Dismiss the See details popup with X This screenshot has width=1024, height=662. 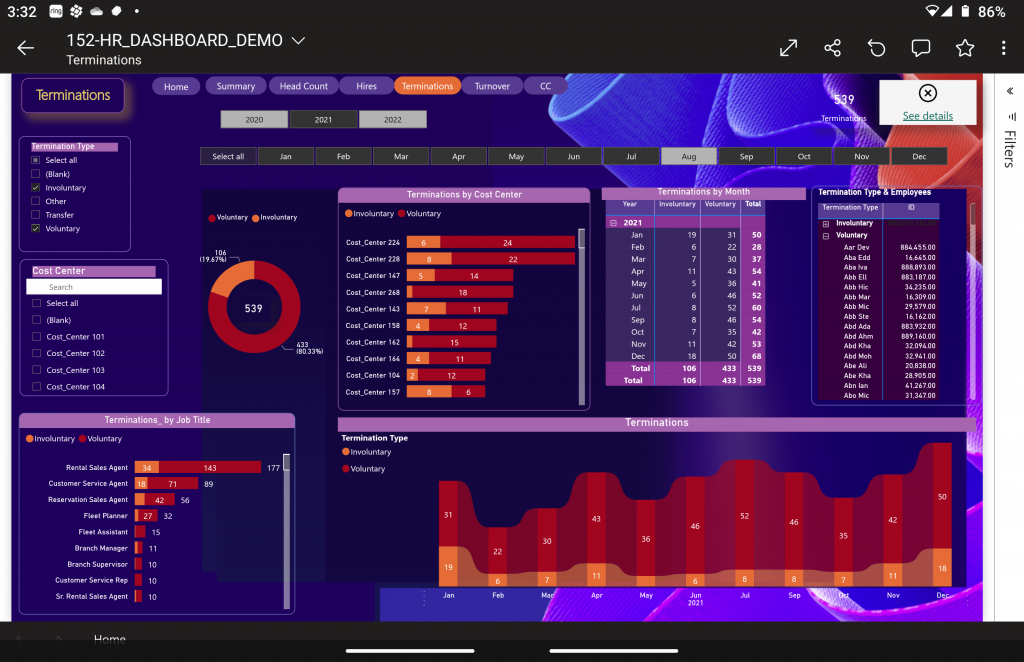pyautogui.click(x=927, y=93)
